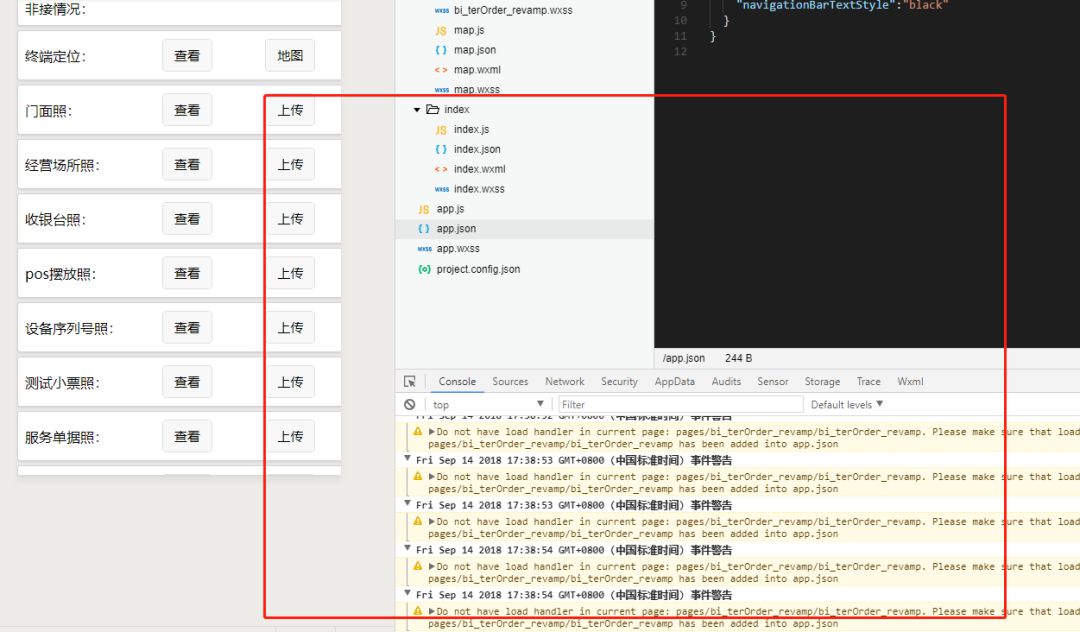1080x632 pixels.
Task: Click the index.wxss file icon
Action: tap(442, 189)
